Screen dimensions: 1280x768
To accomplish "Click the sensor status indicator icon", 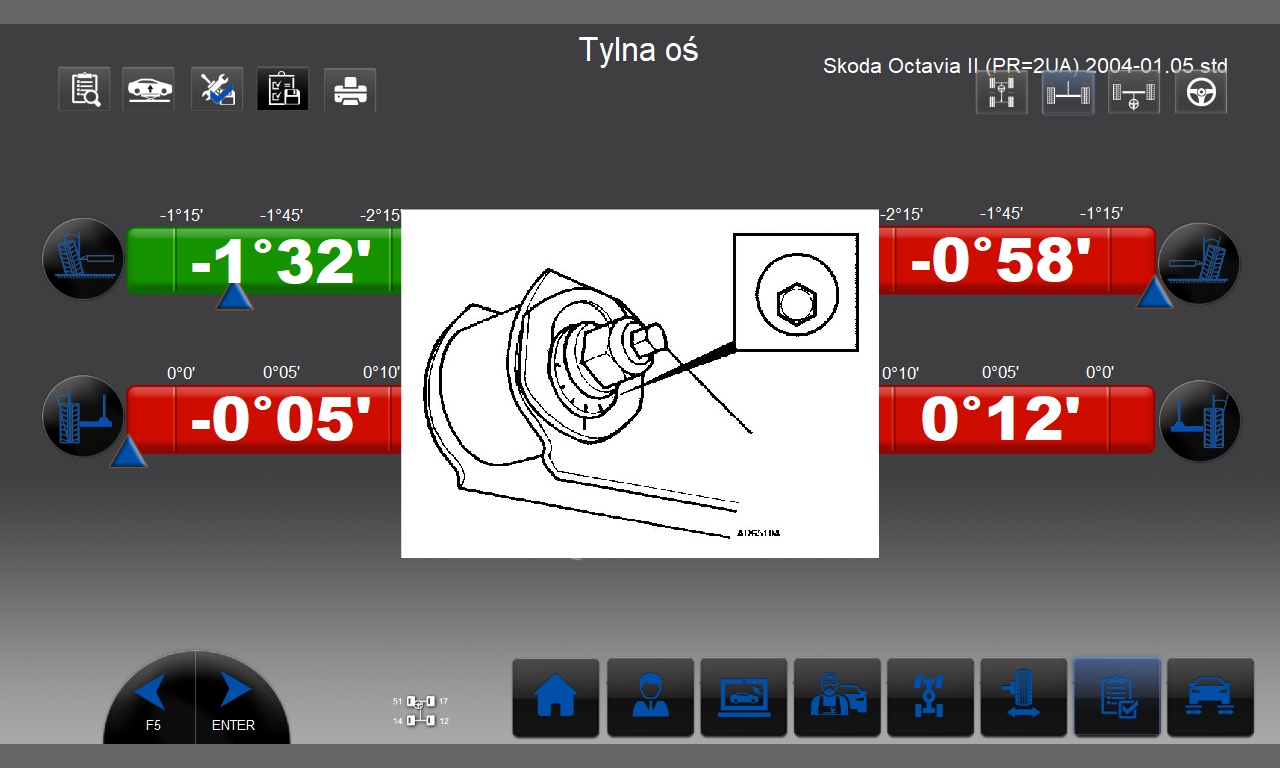I will pyautogui.click(x=421, y=710).
